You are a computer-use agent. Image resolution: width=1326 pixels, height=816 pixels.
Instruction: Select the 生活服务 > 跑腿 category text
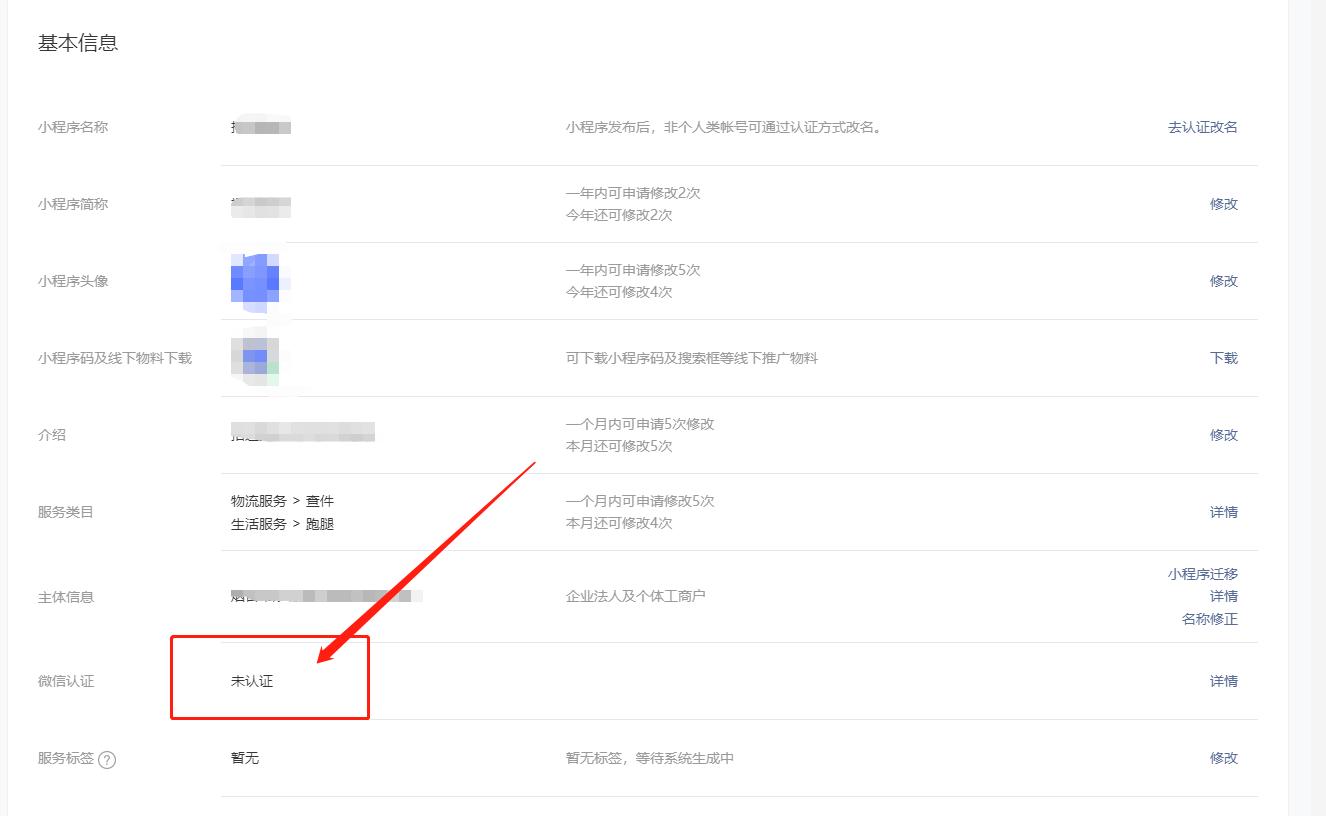coord(283,523)
